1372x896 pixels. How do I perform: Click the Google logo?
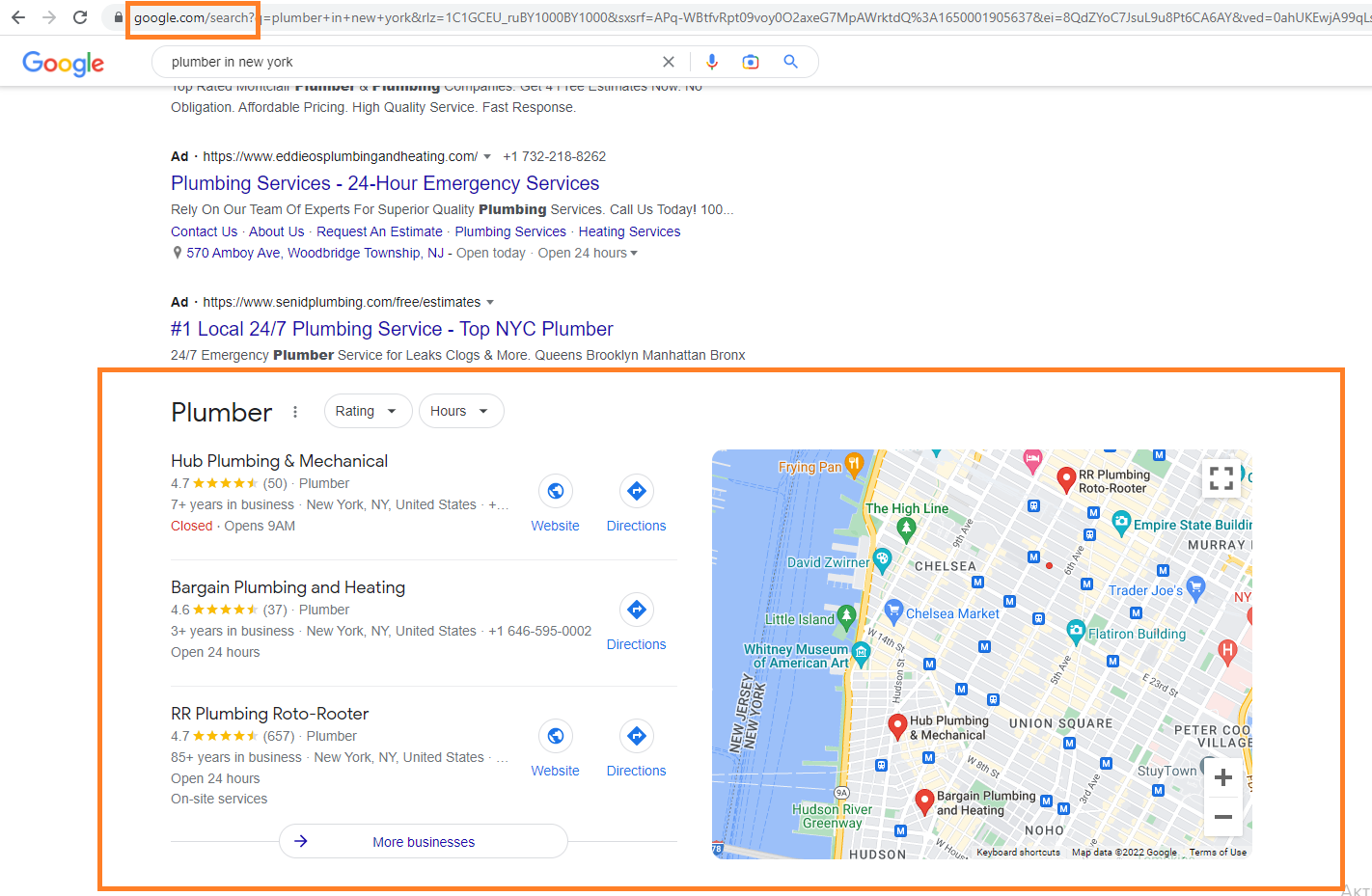[64, 63]
